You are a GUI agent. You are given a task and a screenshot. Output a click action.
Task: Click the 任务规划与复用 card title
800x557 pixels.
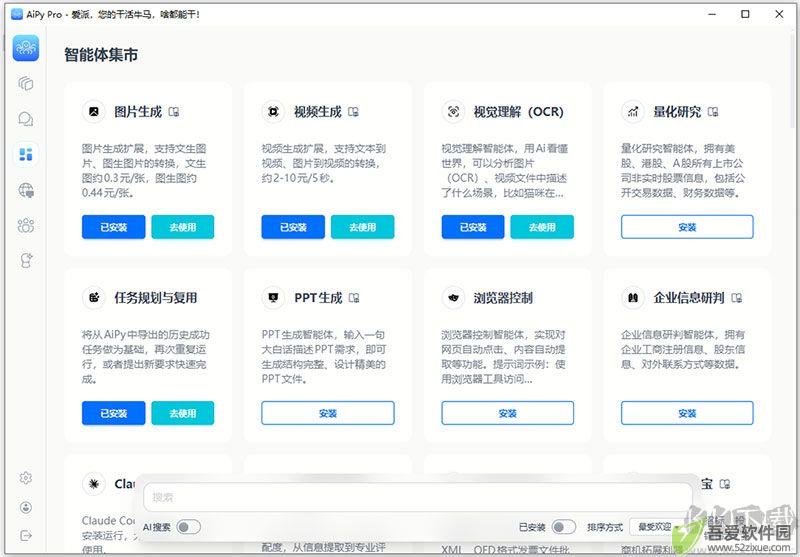(x=156, y=298)
